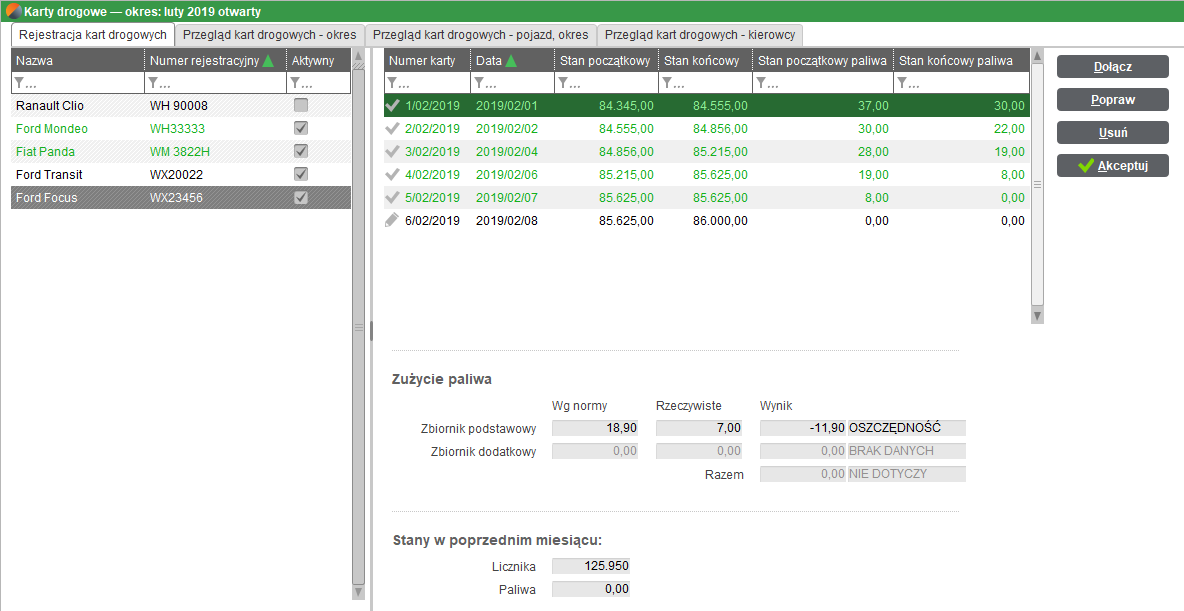Click the filter icon under Numer karty column
The width and height of the screenshot is (1184, 611).
click(395, 83)
